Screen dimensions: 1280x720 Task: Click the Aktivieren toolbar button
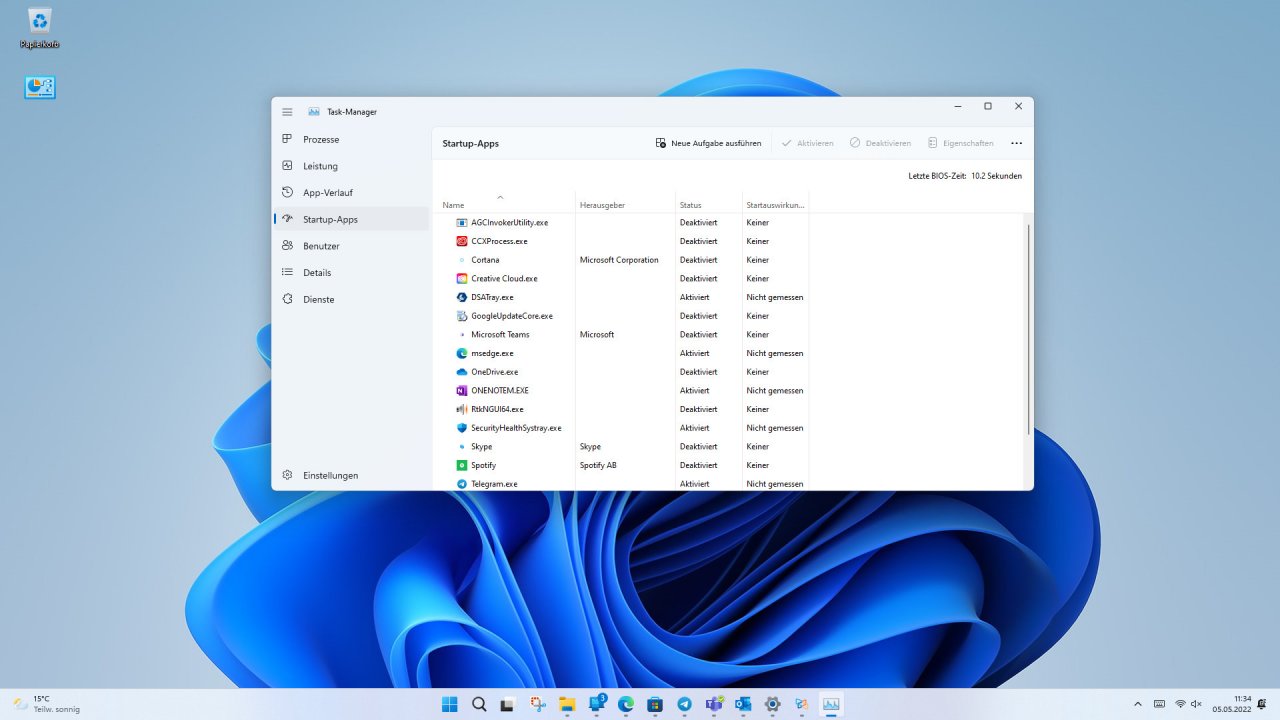pos(807,143)
